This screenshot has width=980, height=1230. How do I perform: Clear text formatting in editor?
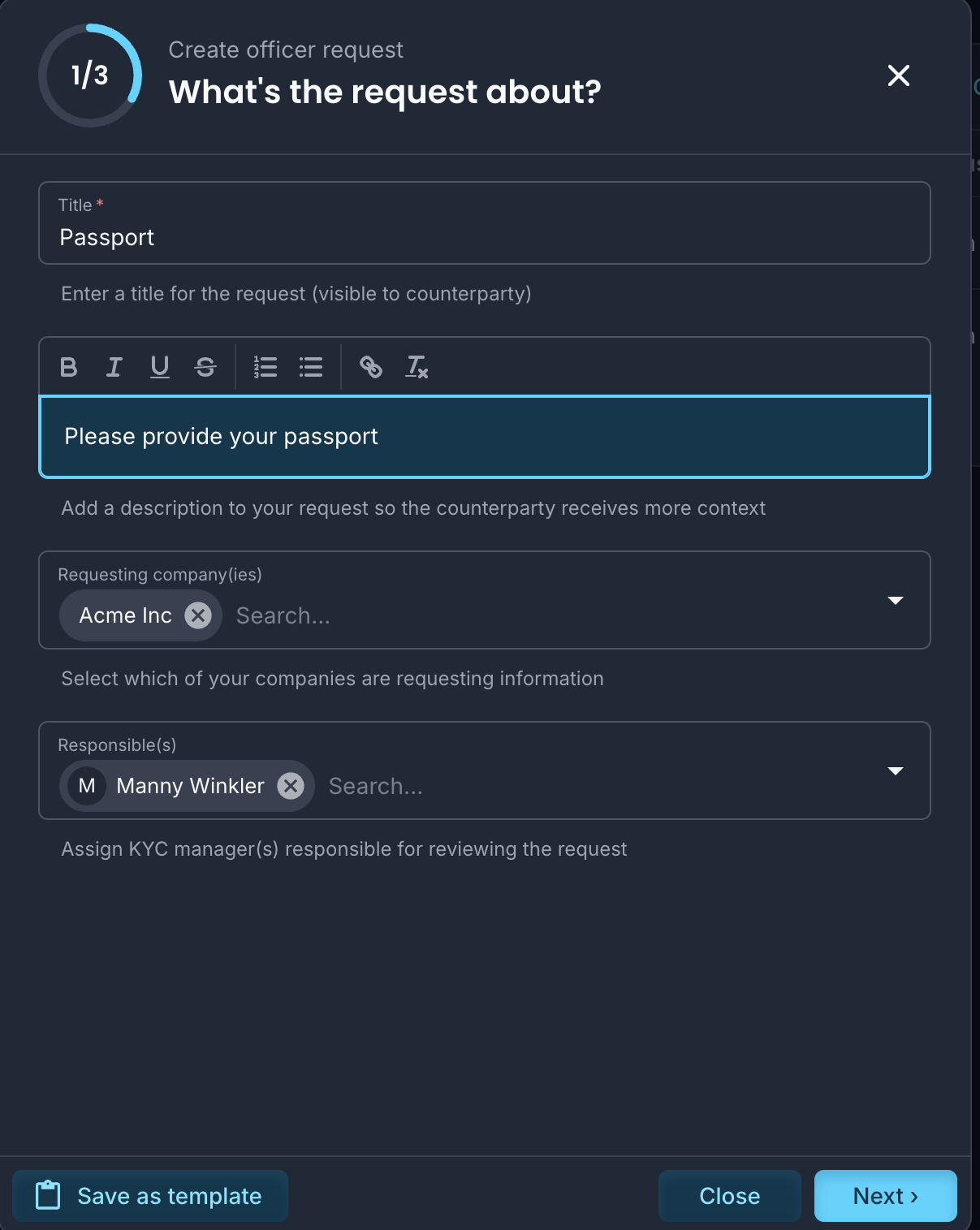(417, 367)
